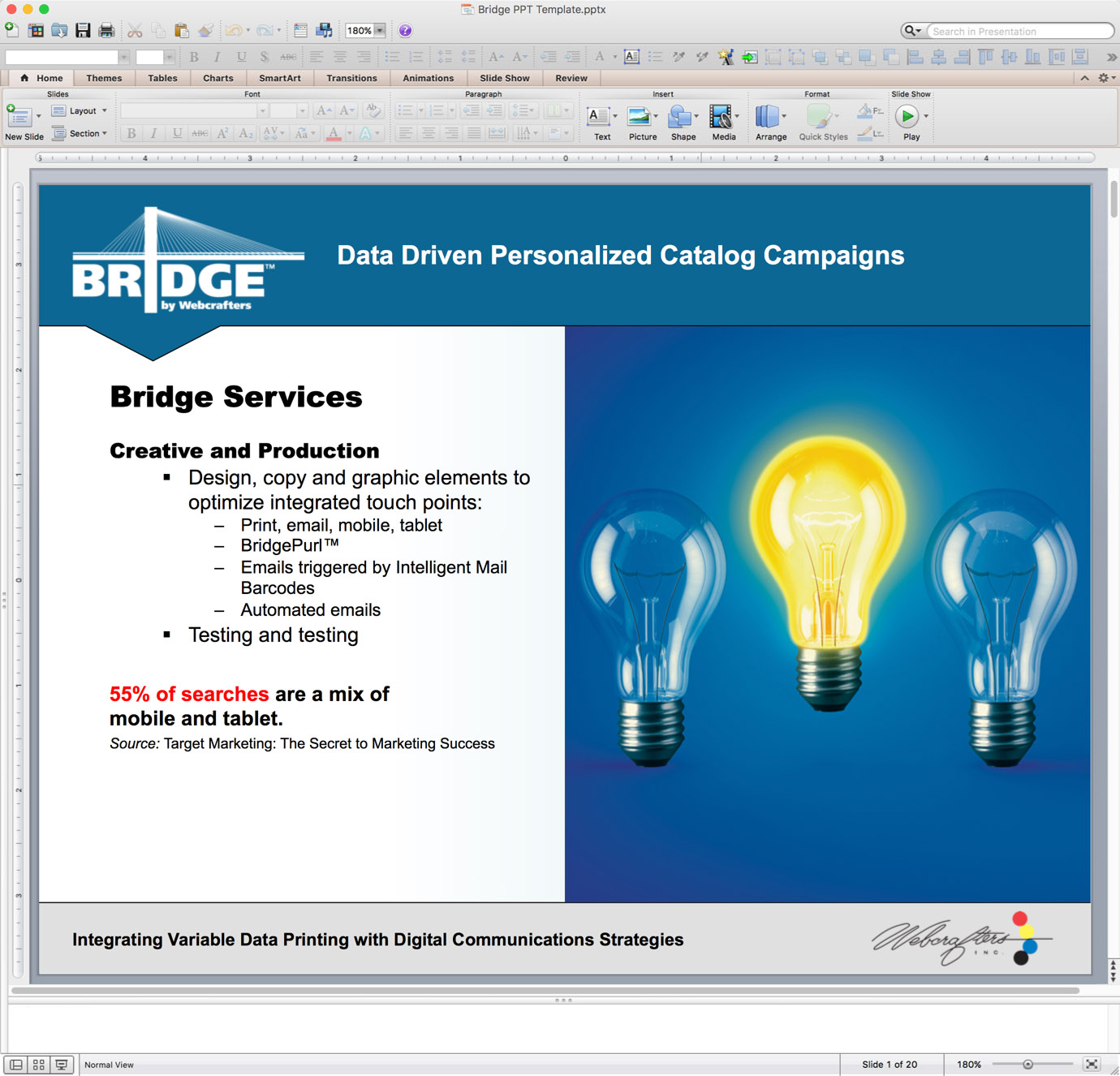Image resolution: width=1120 pixels, height=1076 pixels.
Task: Insert a Text box from ribbon
Action: pos(601,122)
